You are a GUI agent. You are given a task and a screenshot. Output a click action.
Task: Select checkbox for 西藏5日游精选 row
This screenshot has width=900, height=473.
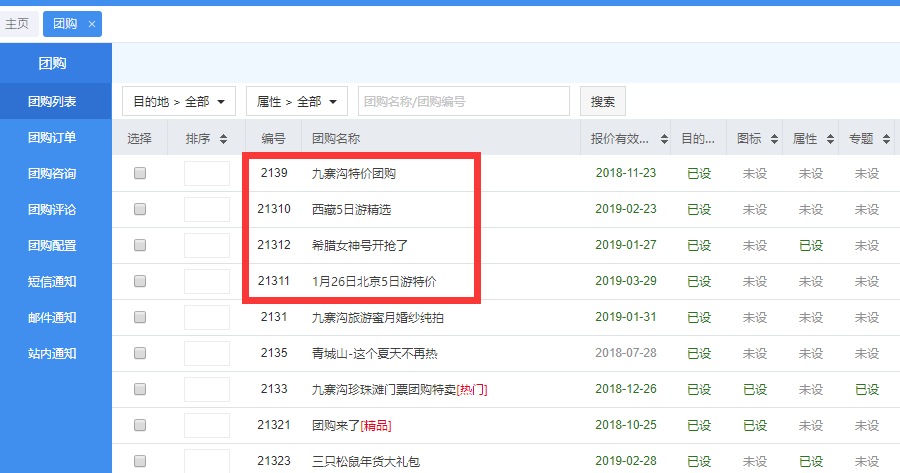coord(140,209)
